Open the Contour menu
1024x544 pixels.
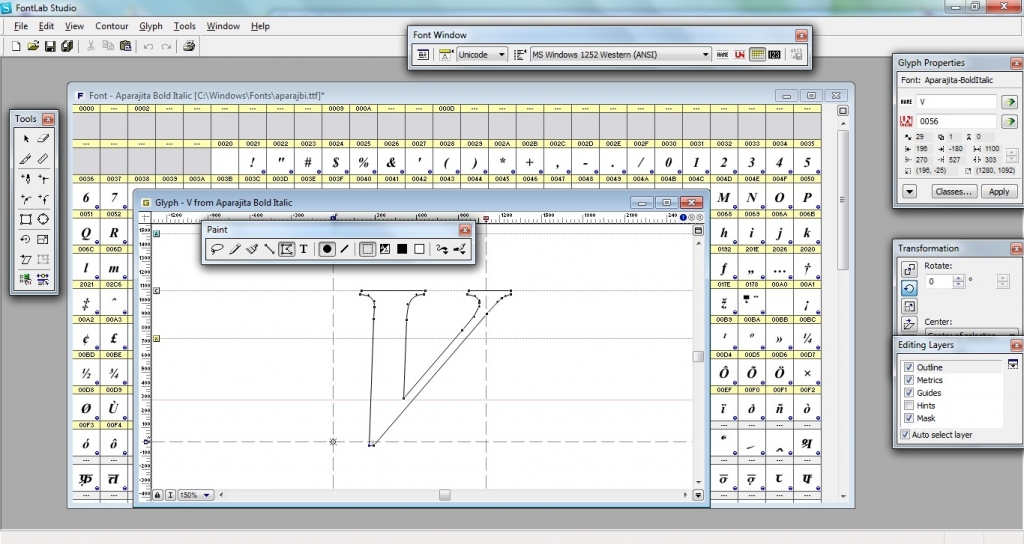[111, 26]
